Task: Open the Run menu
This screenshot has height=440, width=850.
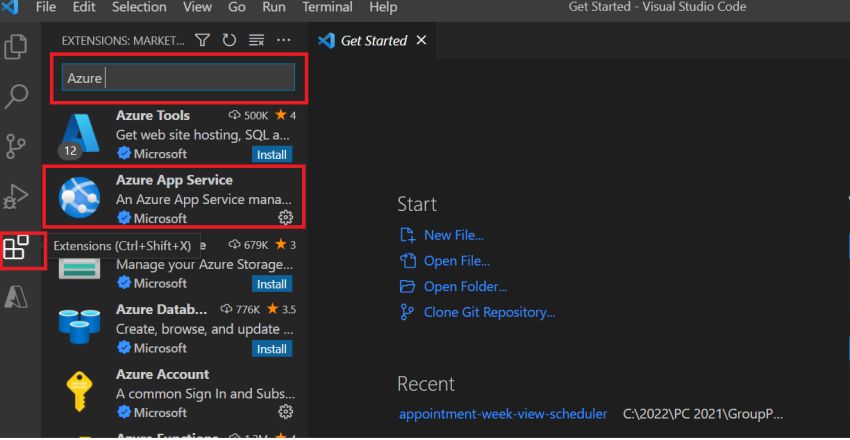Action: click(x=274, y=8)
